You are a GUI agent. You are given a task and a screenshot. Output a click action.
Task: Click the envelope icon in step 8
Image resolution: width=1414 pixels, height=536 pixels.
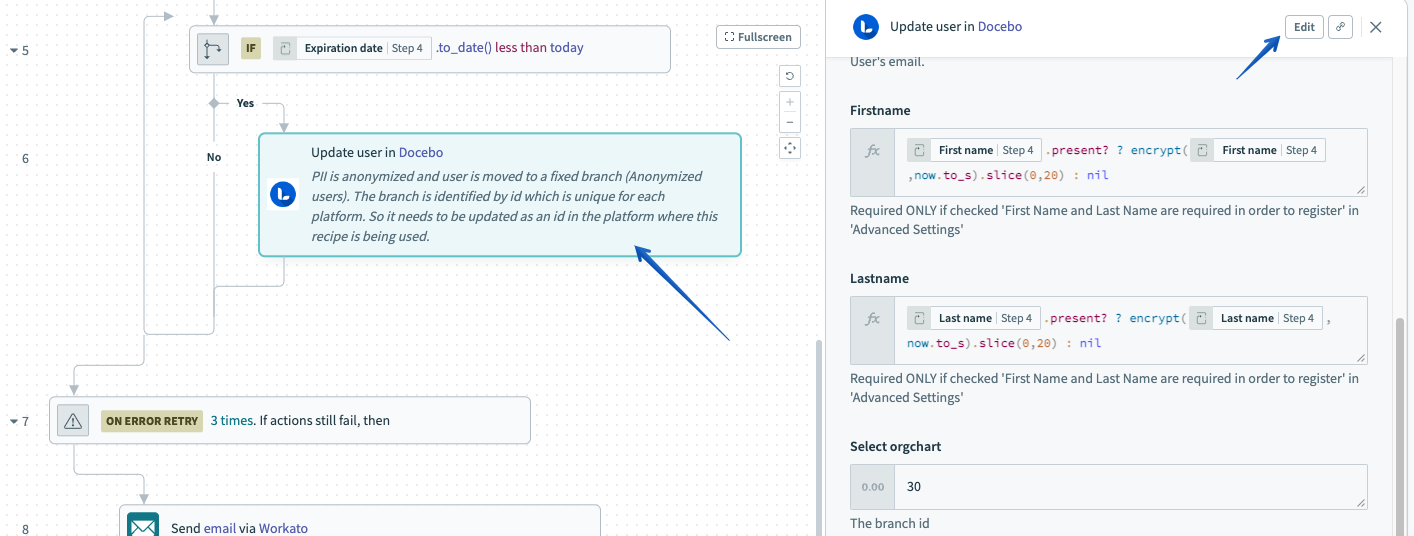[x=144, y=526]
